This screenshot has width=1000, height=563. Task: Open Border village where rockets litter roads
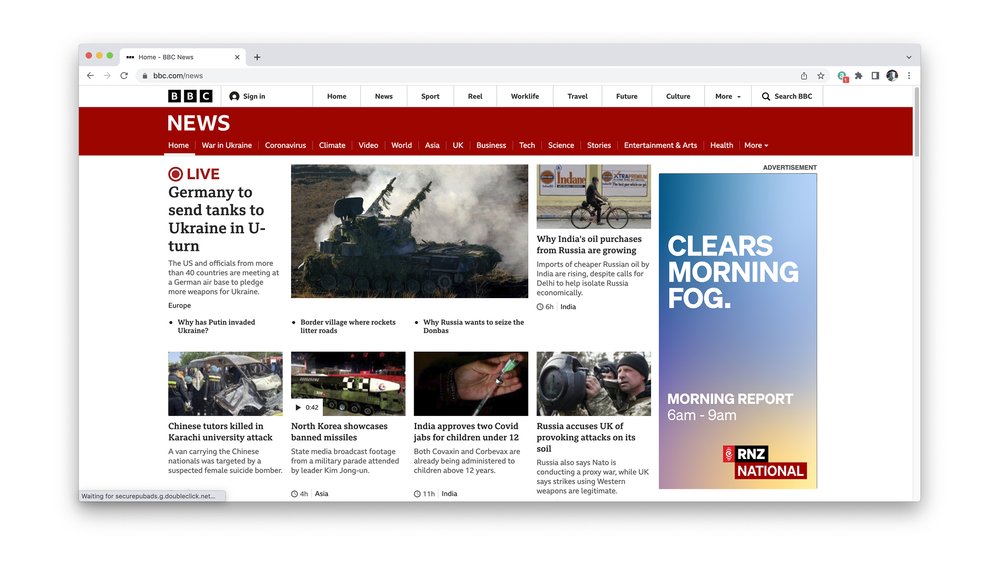348,326
